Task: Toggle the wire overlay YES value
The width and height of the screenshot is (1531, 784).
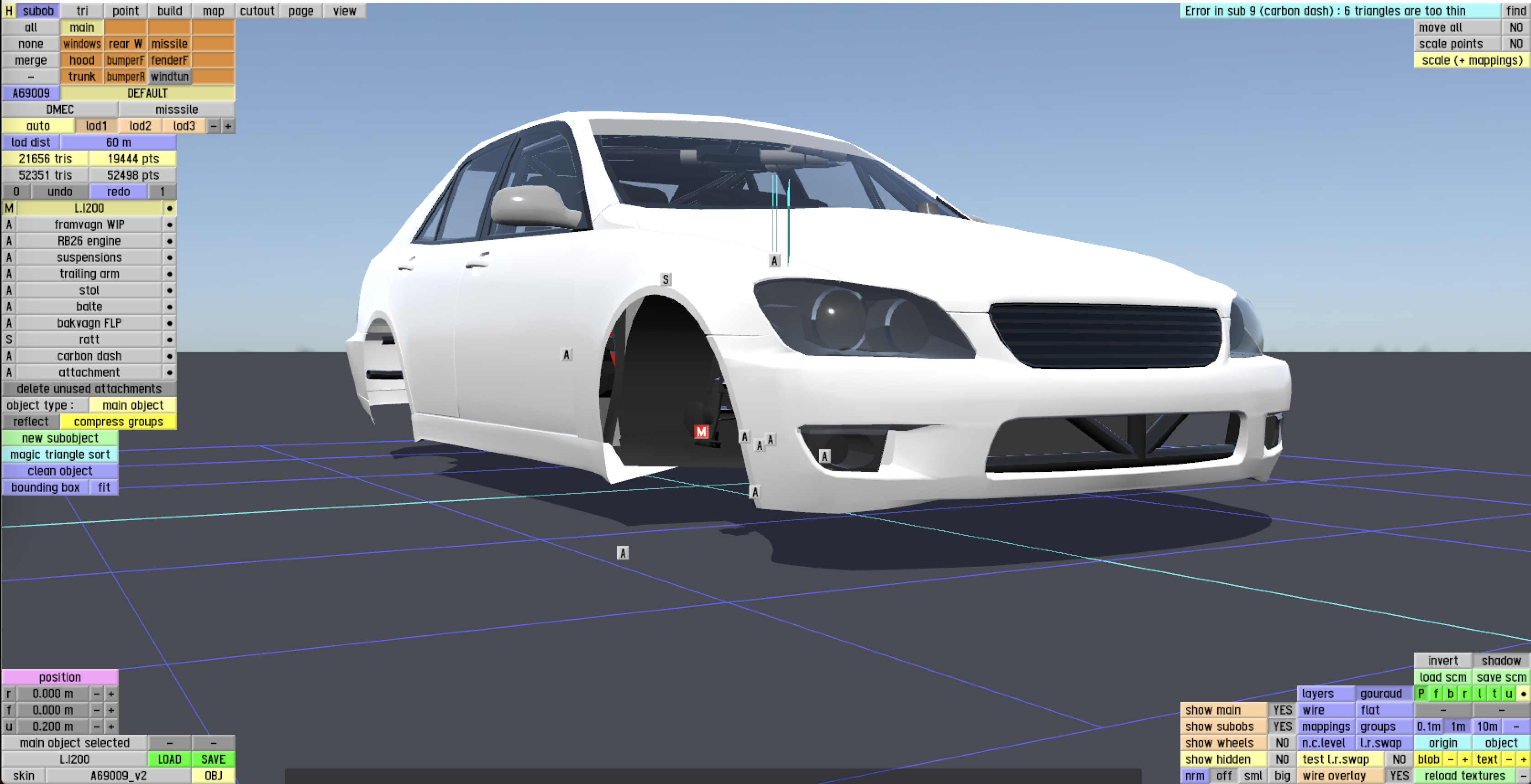Action: click(x=1399, y=776)
